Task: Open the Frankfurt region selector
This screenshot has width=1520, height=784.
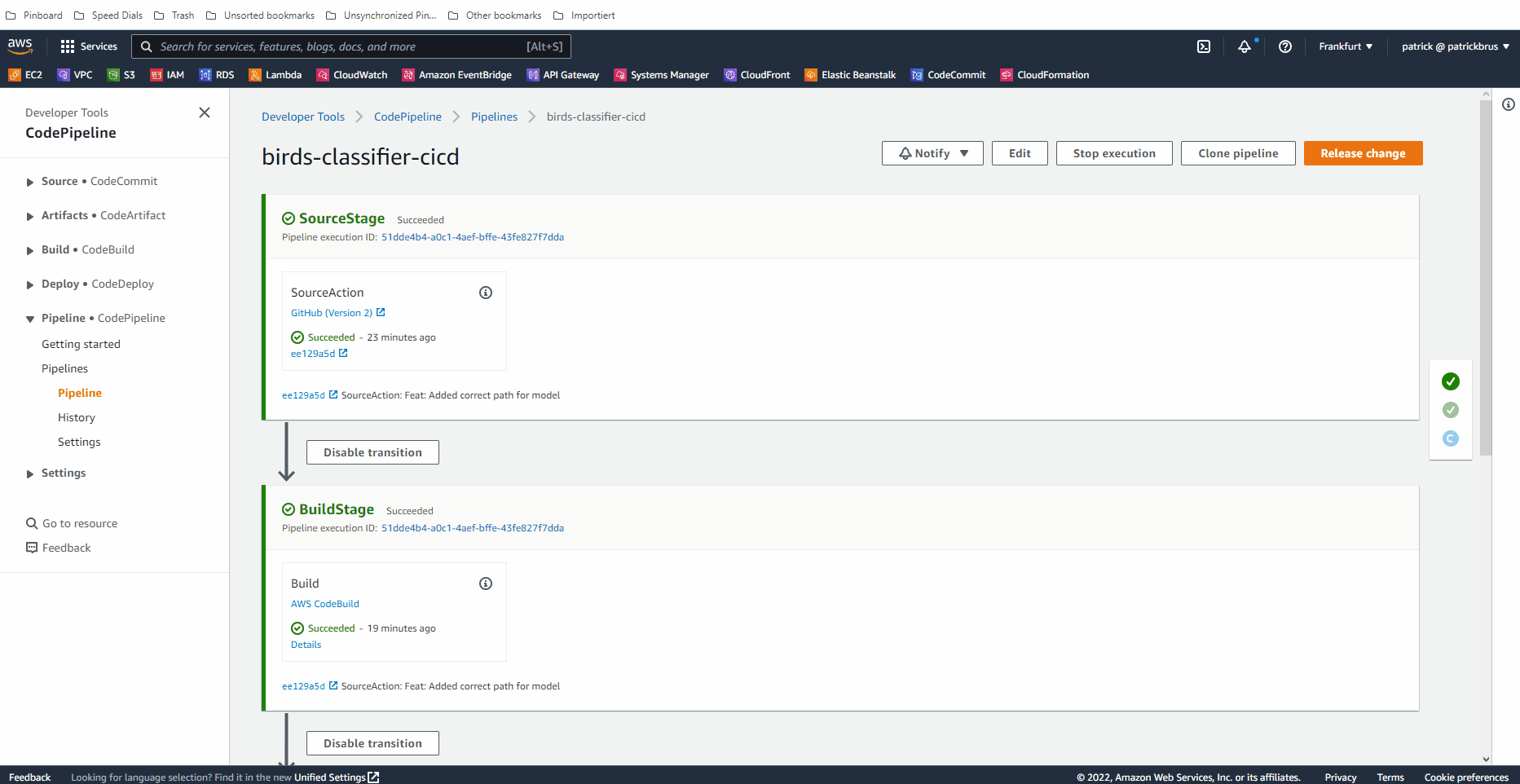Action: (x=1346, y=46)
